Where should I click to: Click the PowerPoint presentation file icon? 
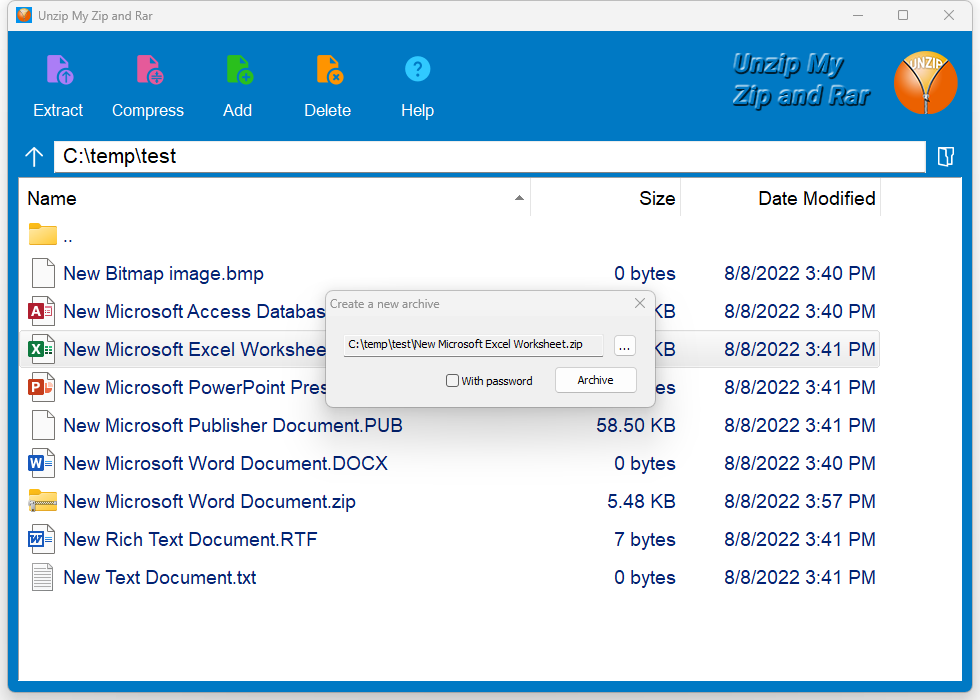41,388
